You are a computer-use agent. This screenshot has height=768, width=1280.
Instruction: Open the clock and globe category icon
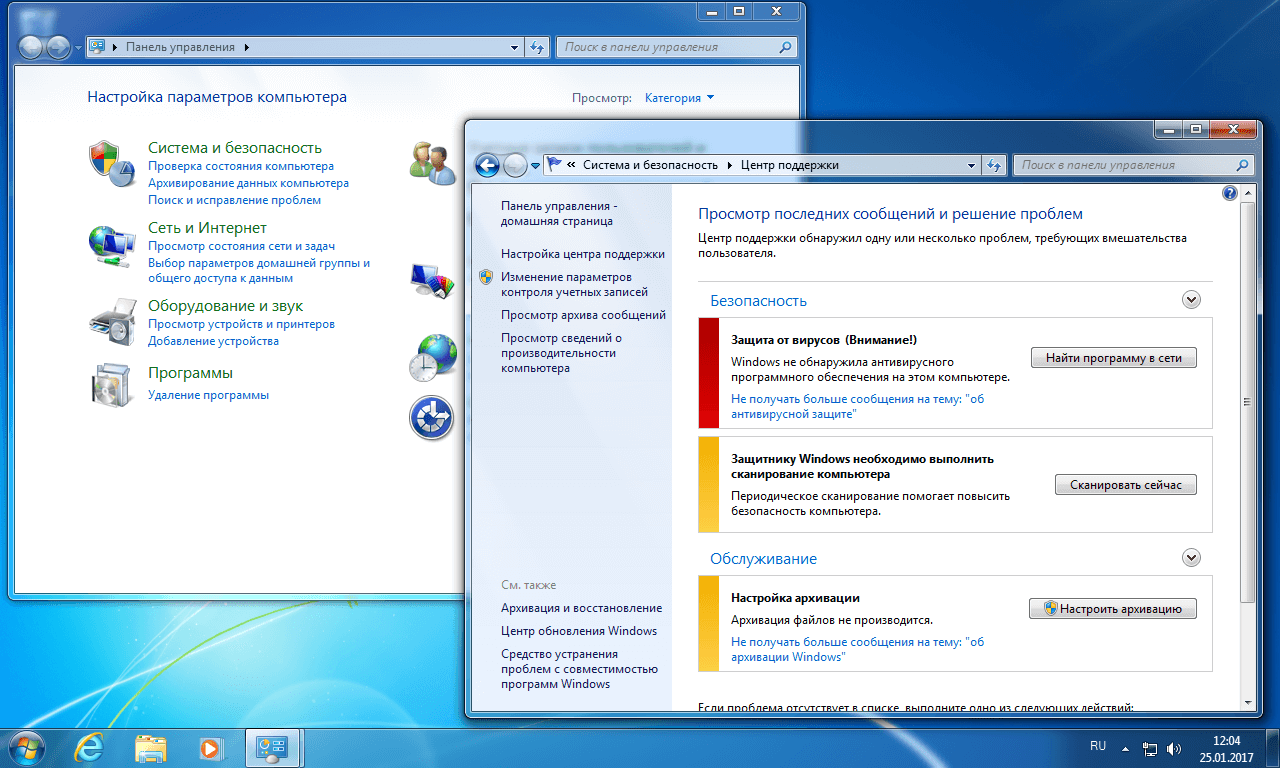tap(433, 357)
